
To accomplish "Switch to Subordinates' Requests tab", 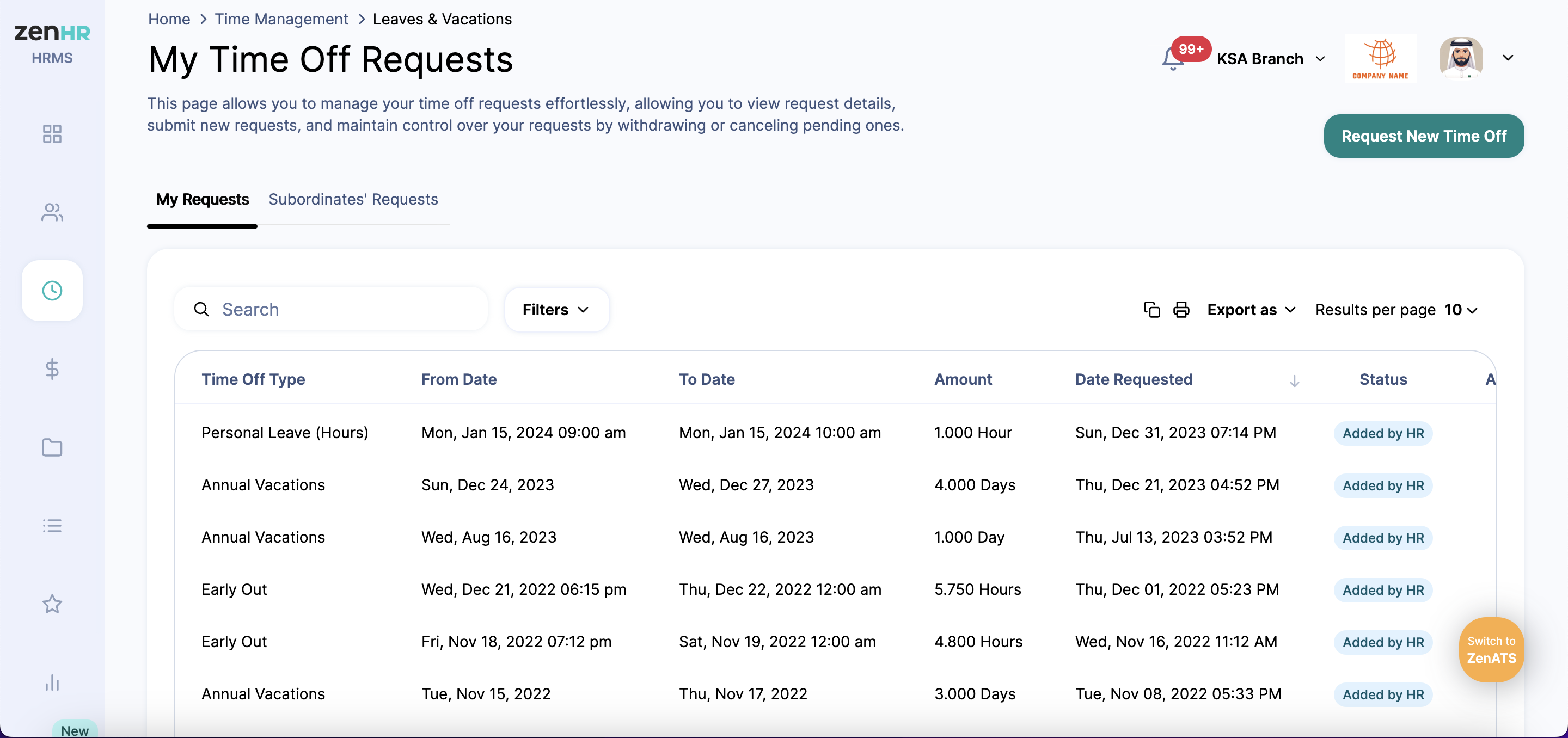I will coord(353,200).
